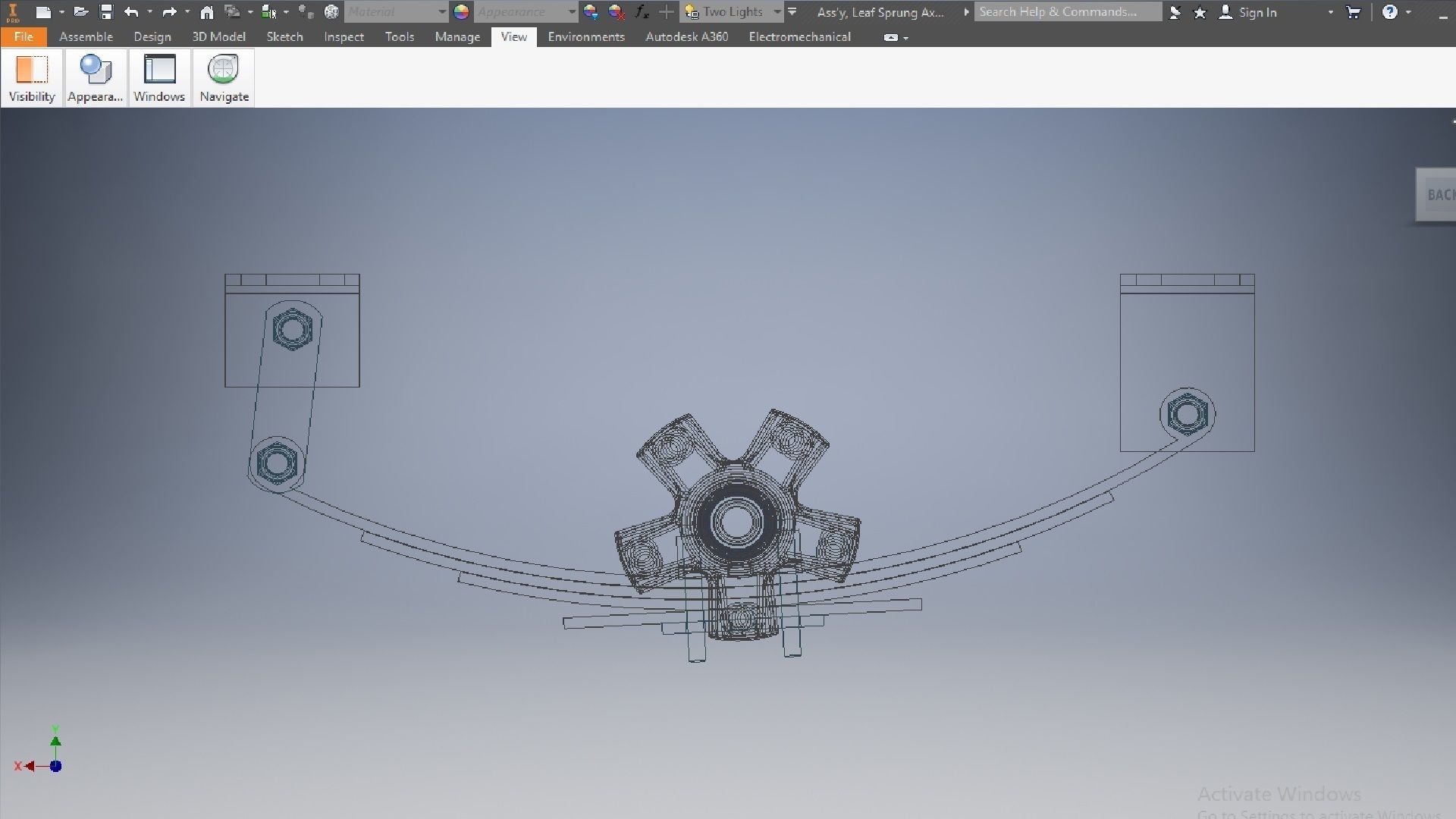The height and width of the screenshot is (819, 1456).
Task: Click the color wheel appearance icon
Action: tap(461, 12)
